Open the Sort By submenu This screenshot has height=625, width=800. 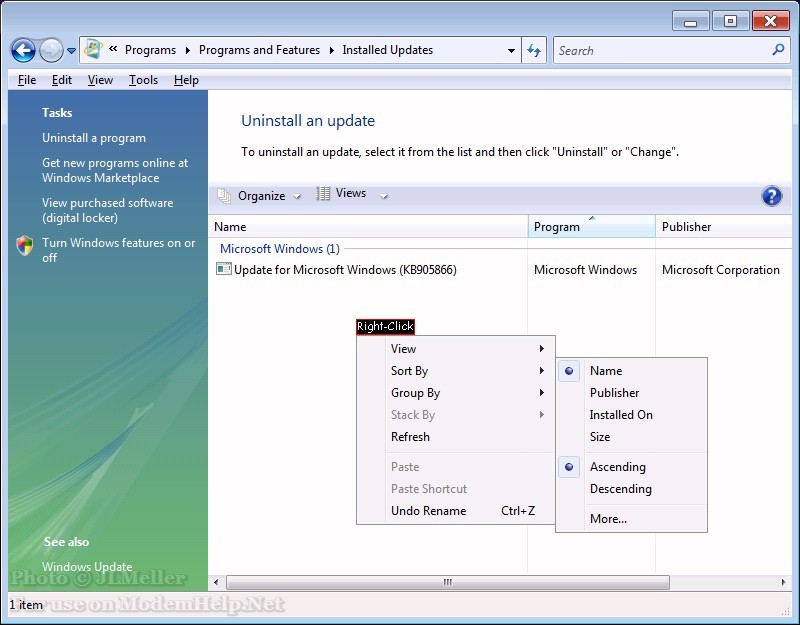pos(456,371)
